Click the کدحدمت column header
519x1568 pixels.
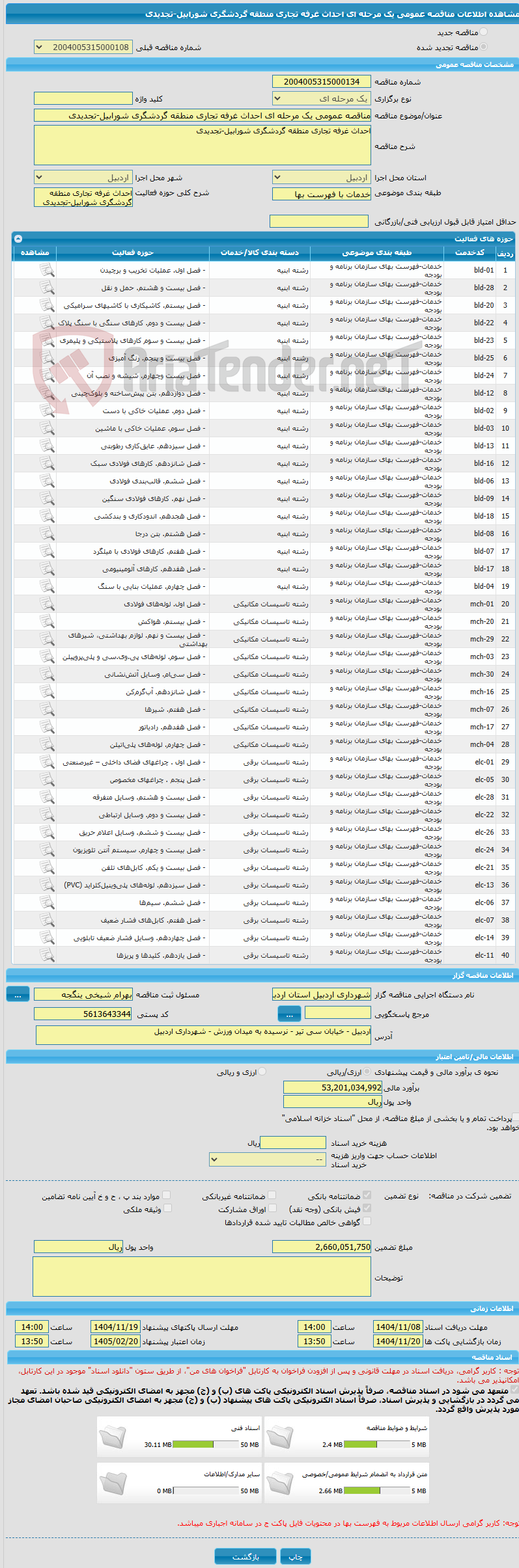(x=470, y=252)
